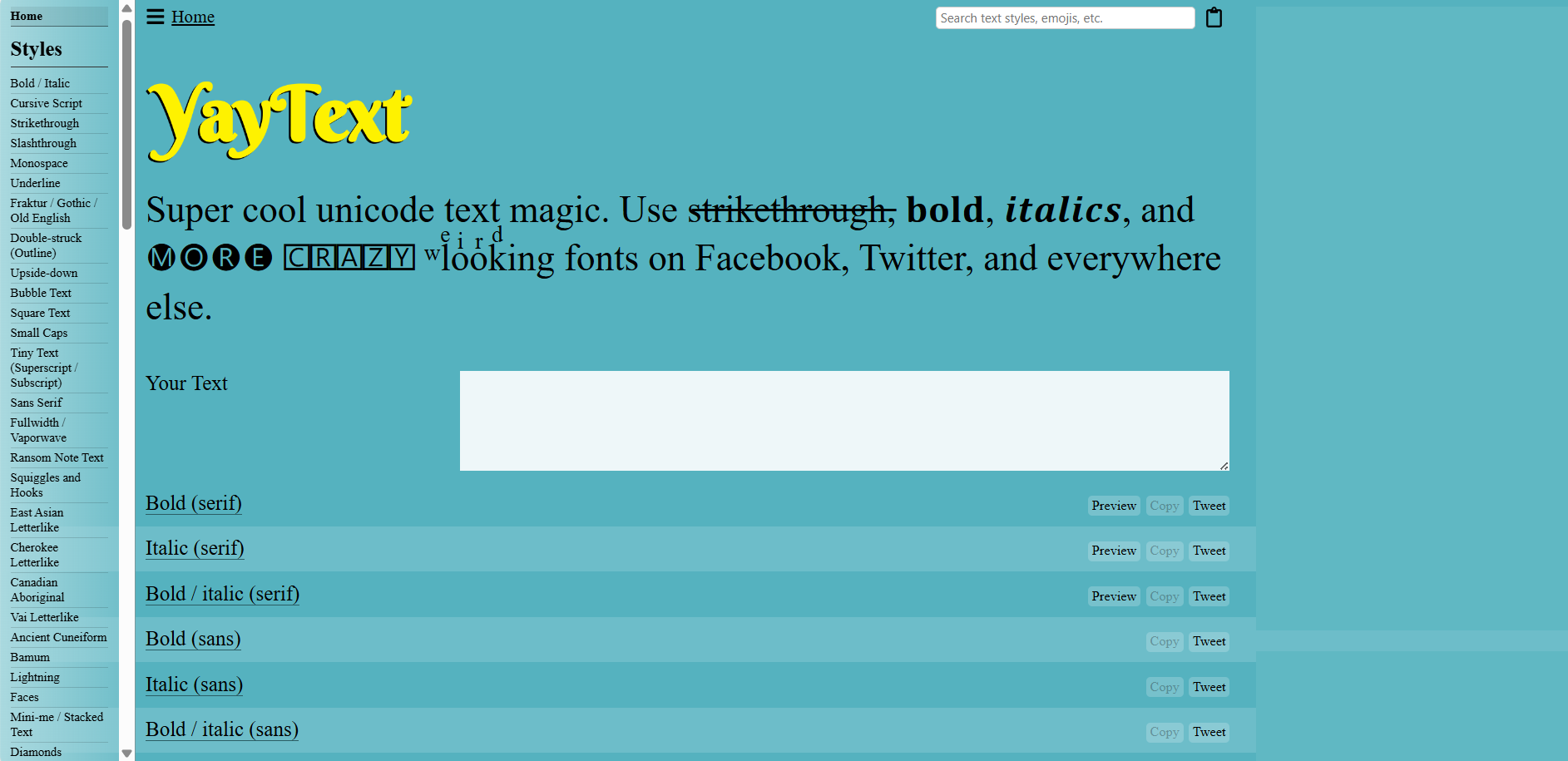Viewport: 1568px width, 761px height.
Task: Preview the Bold (serif) style
Action: coord(1114,506)
